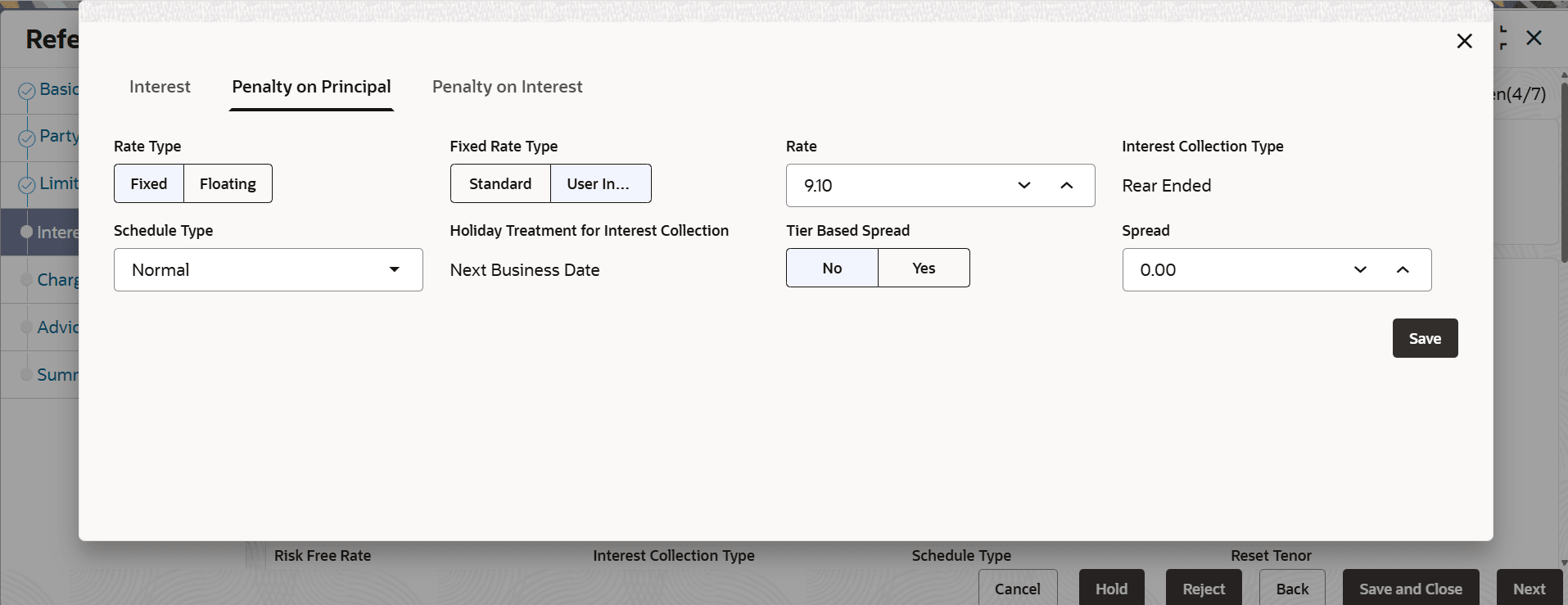The width and height of the screenshot is (1568, 605).
Task: Click the Save and Close button
Action: [1410, 589]
